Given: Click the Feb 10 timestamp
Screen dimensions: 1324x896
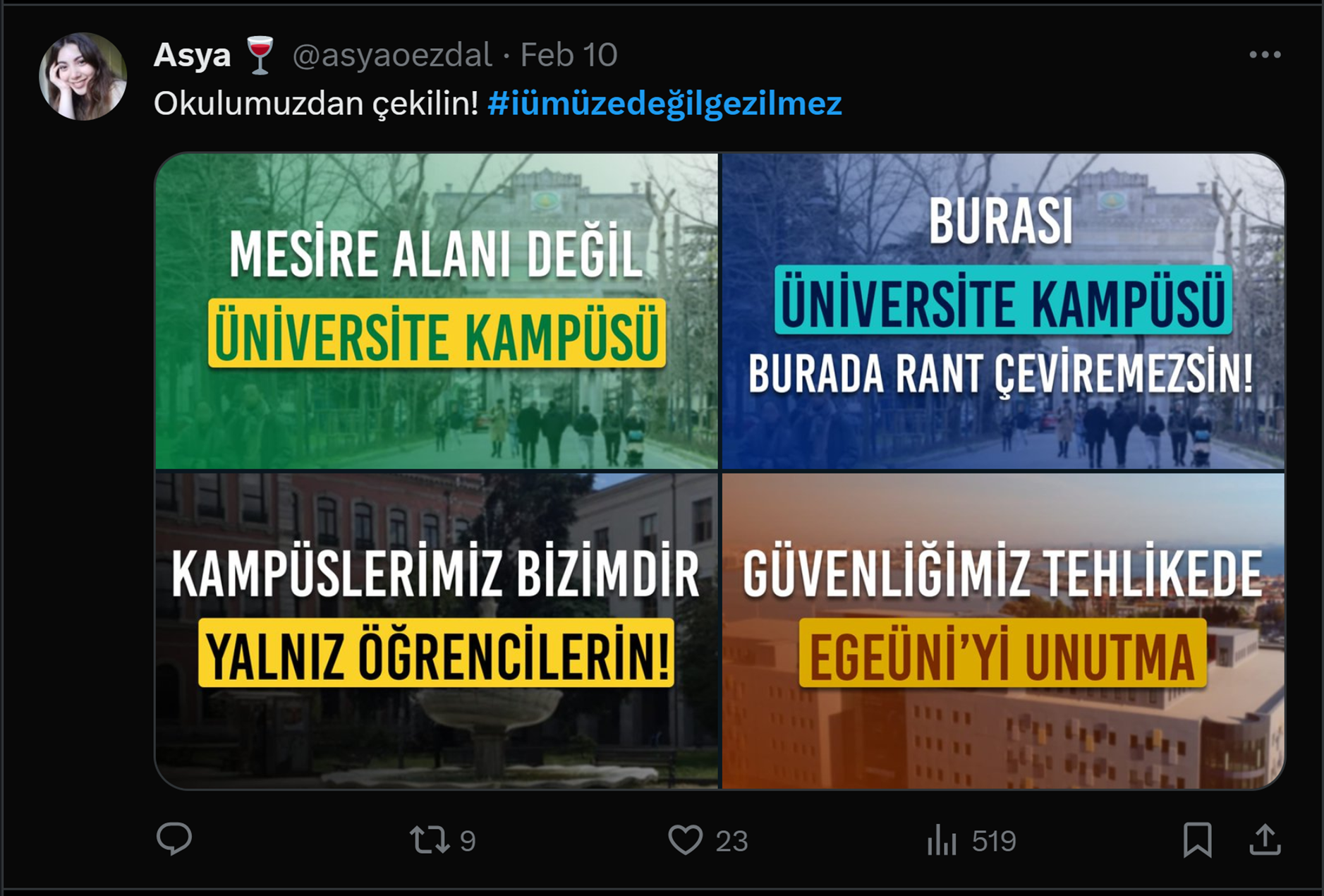Looking at the screenshot, I should pyautogui.click(x=569, y=55).
